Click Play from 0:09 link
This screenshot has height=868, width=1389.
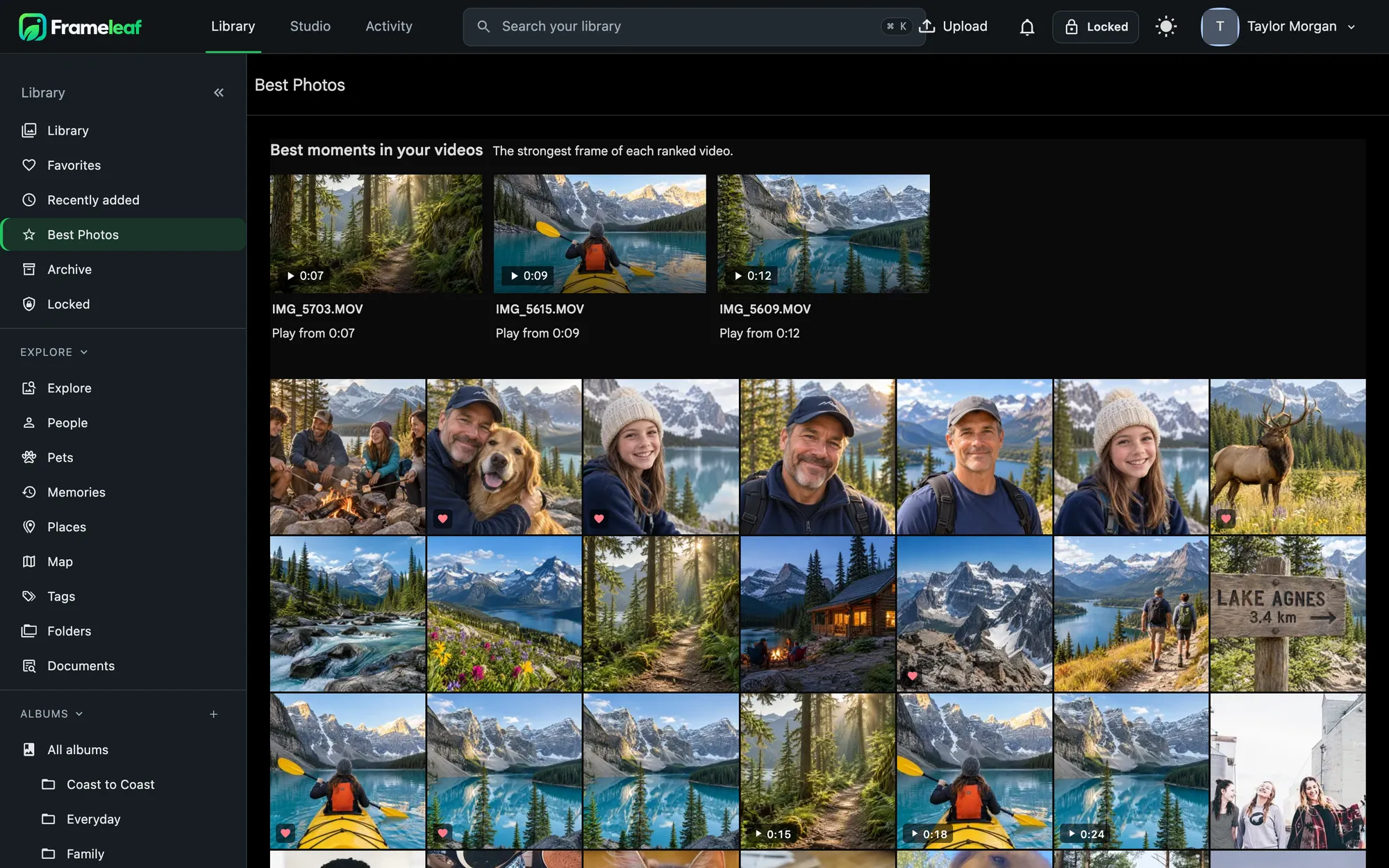click(x=537, y=333)
